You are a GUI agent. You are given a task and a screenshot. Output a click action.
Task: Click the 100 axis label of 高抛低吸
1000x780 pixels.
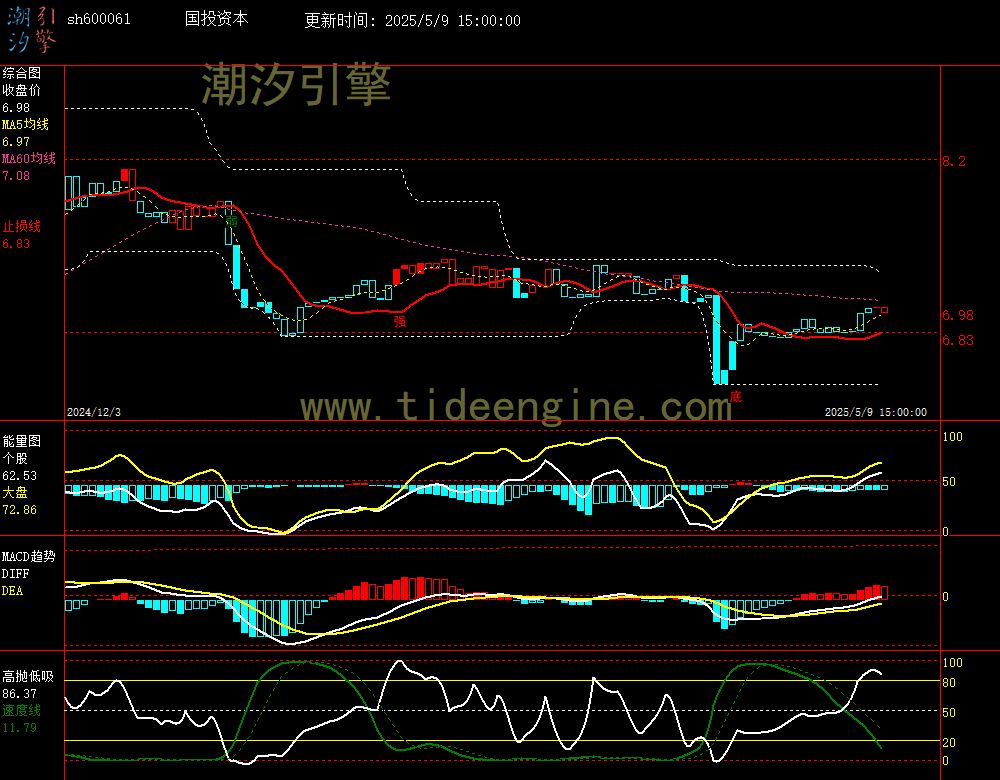(952, 663)
